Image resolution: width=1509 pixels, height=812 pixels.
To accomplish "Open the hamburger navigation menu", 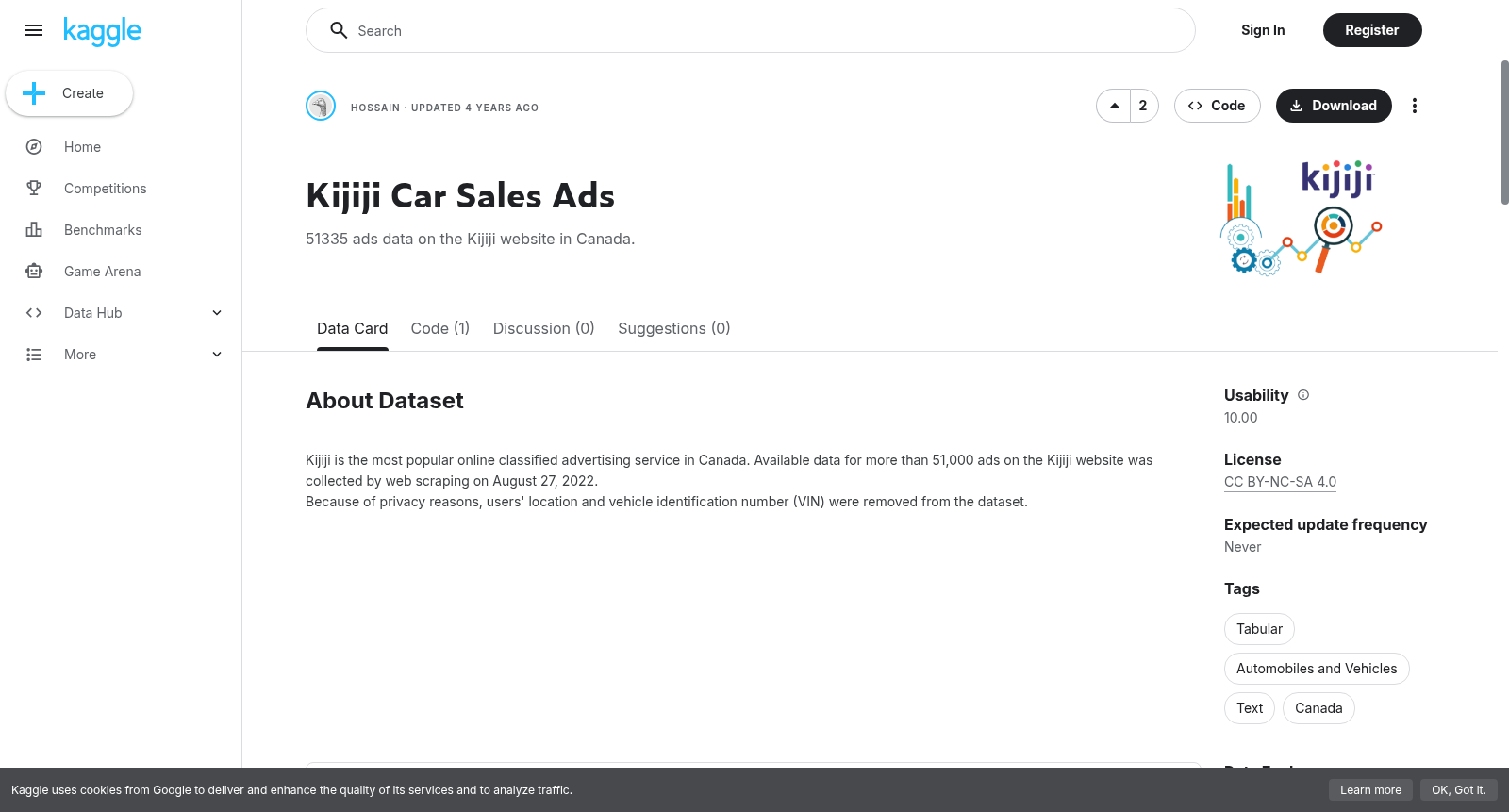I will pos(34,30).
